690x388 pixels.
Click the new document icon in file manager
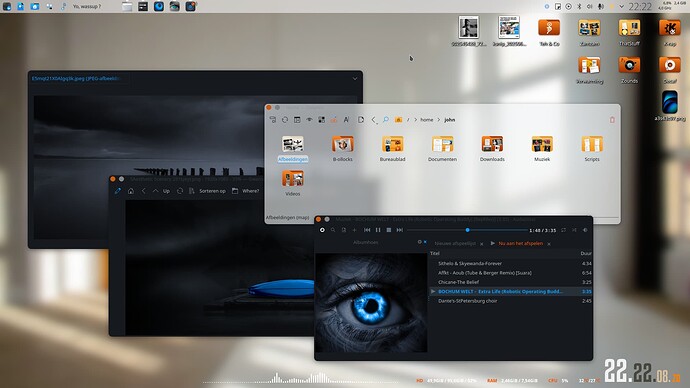(361, 120)
